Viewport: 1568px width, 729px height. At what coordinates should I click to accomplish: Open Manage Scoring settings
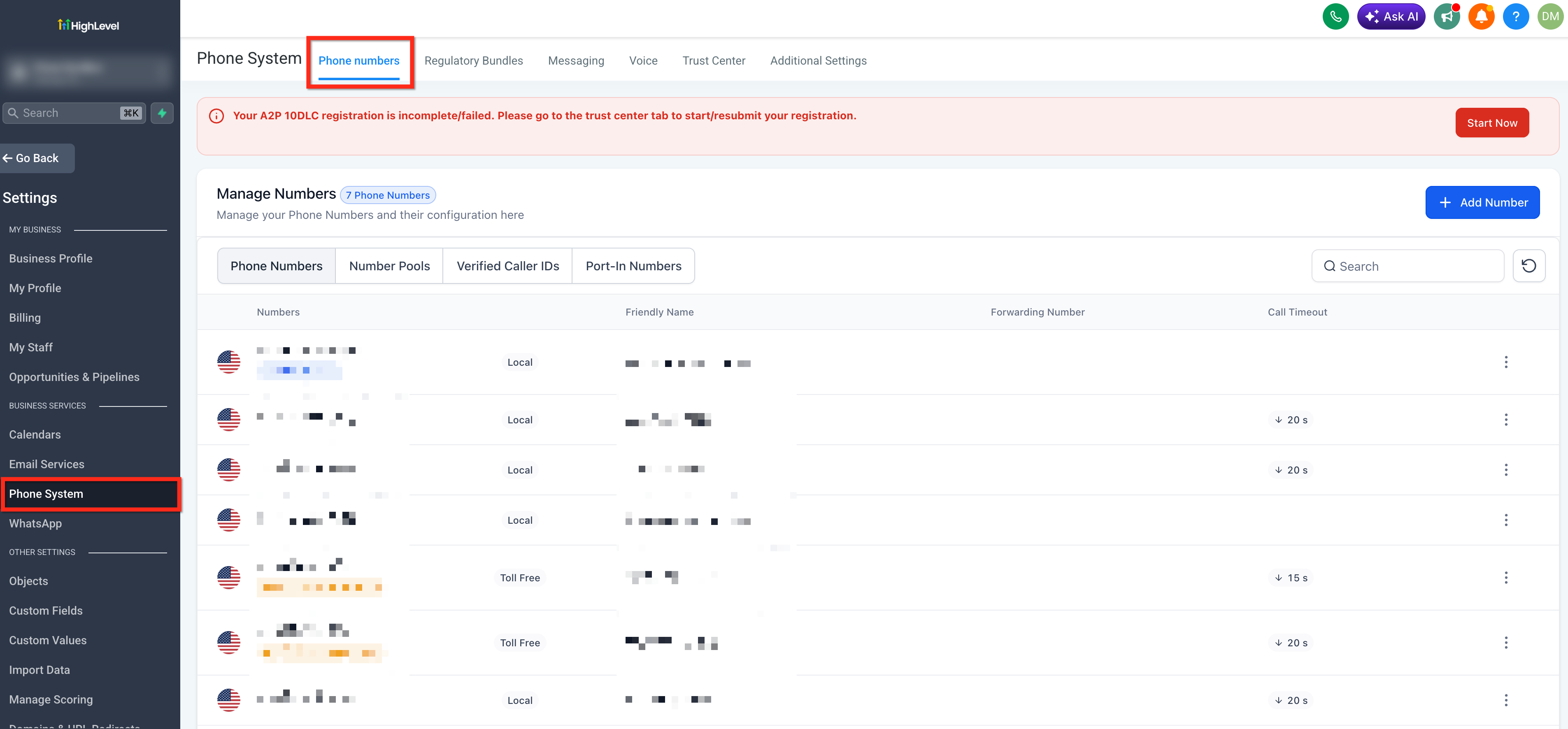tap(51, 700)
